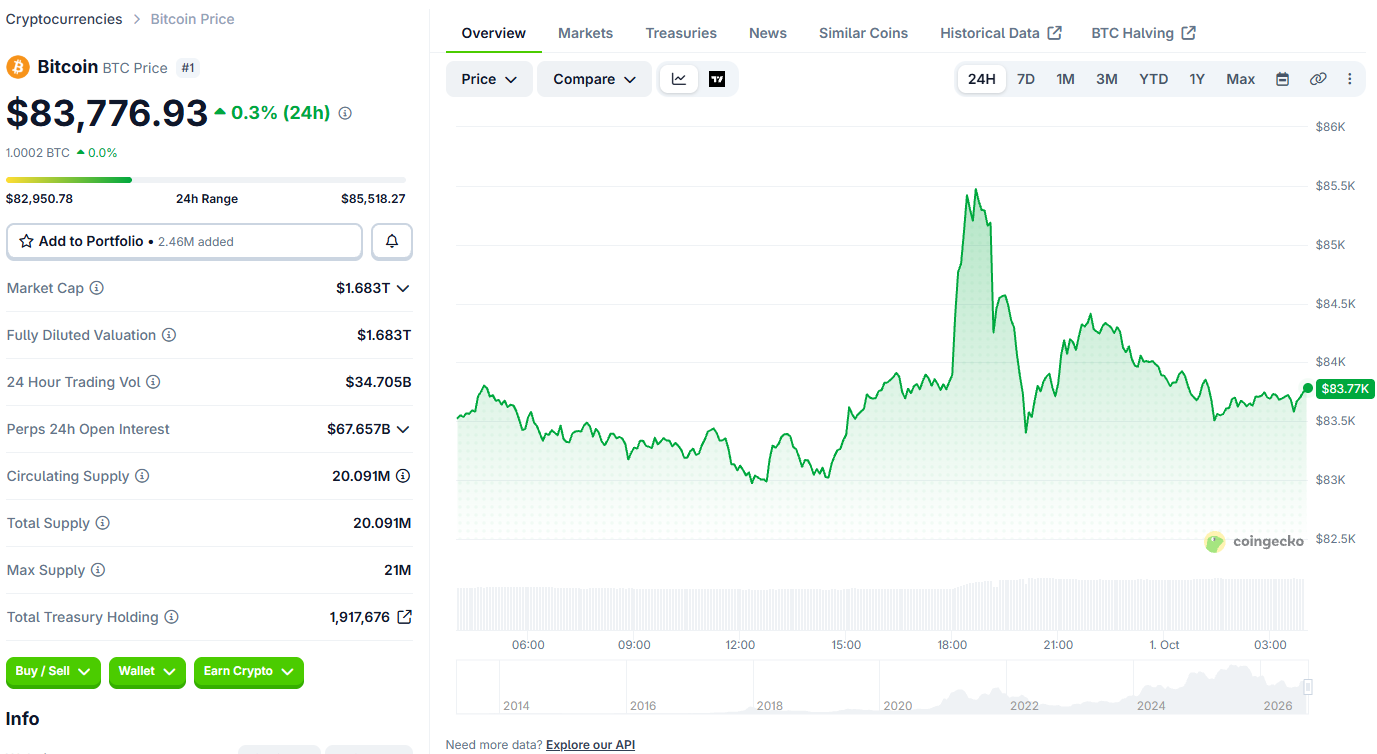The image size is (1377, 754).
Task: Switch to line chart view
Action: point(679,79)
